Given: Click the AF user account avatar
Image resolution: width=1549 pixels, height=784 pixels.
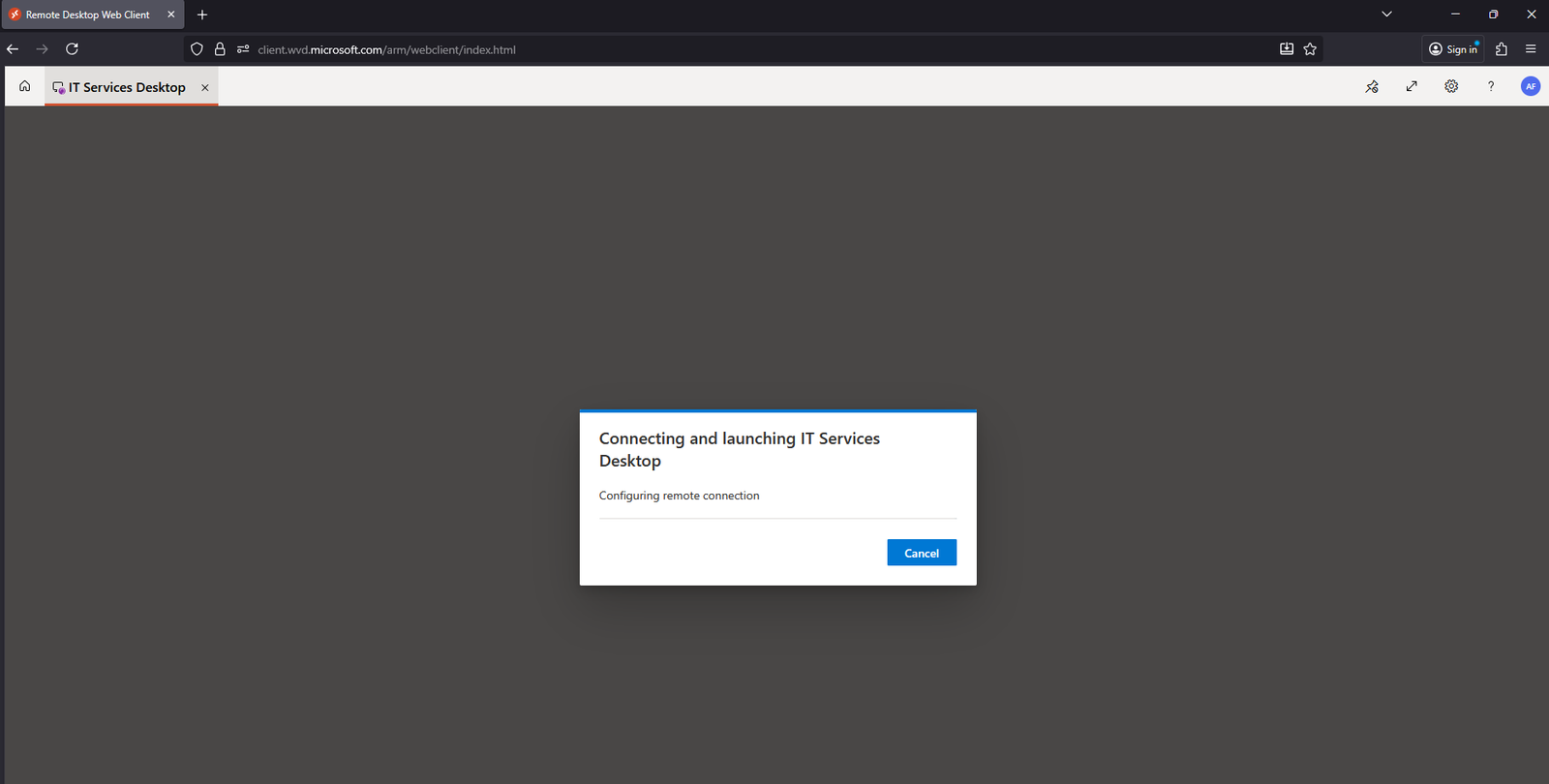Looking at the screenshot, I should point(1531,86).
